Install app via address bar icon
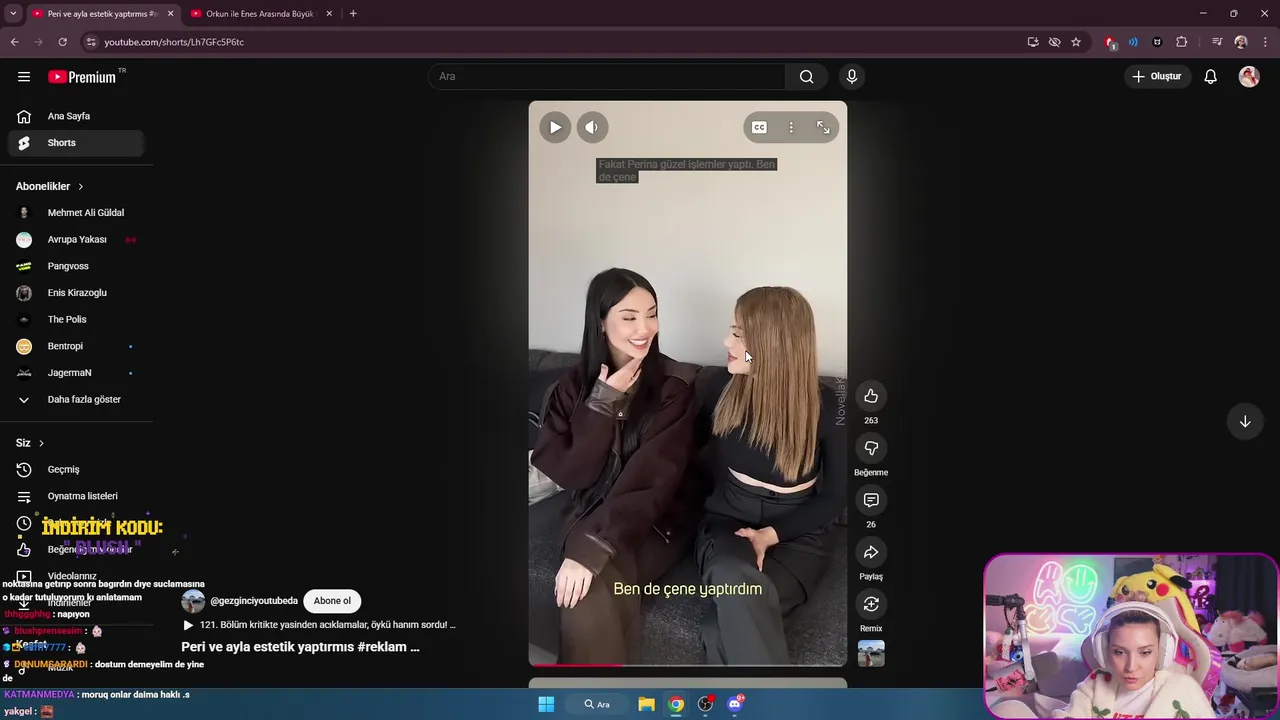1280x720 pixels. click(1033, 42)
